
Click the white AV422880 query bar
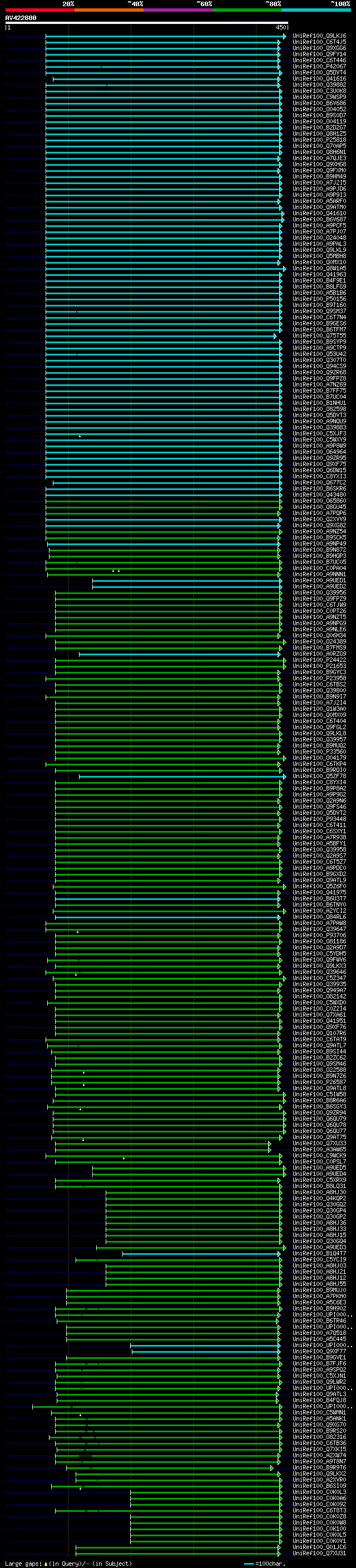click(147, 23)
